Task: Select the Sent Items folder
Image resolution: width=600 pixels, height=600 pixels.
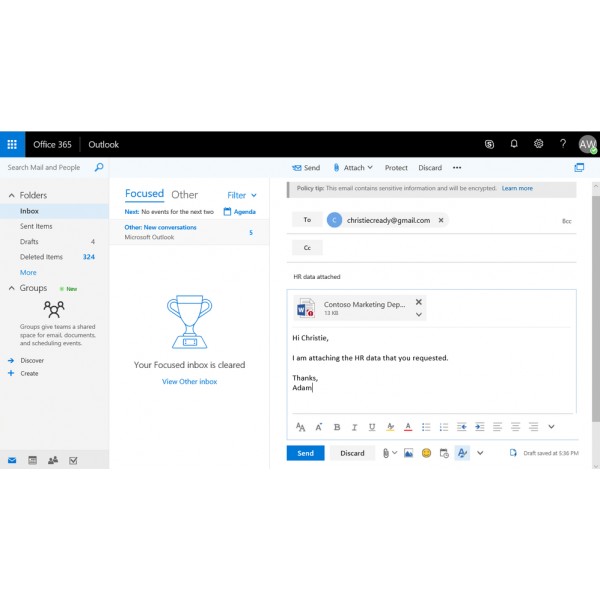Action: pyautogui.click(x=36, y=226)
